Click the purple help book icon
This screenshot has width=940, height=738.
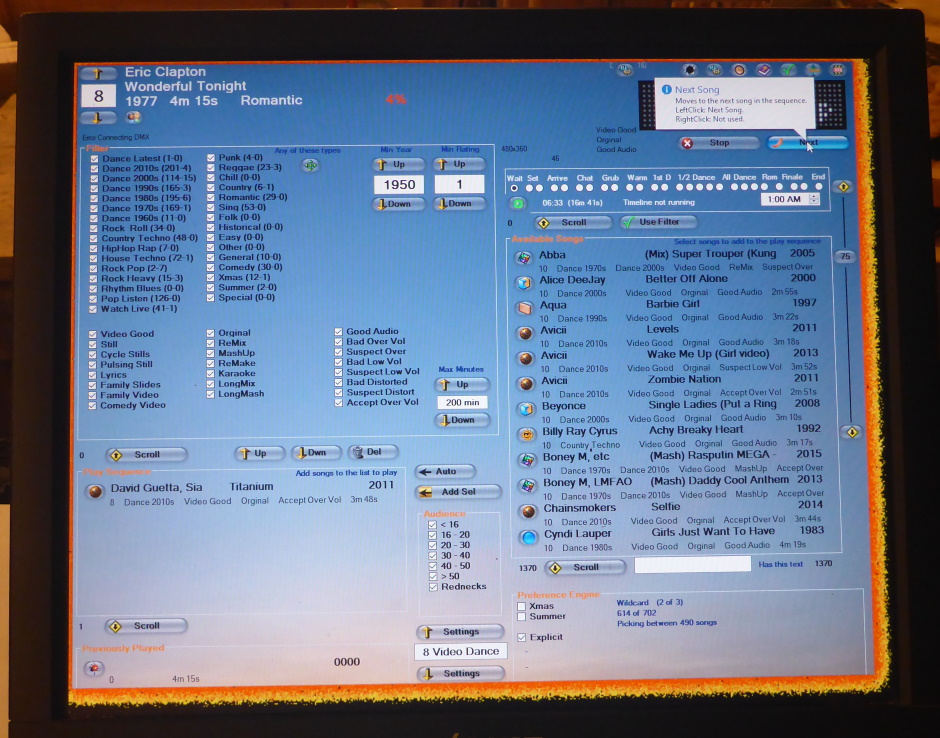point(763,70)
